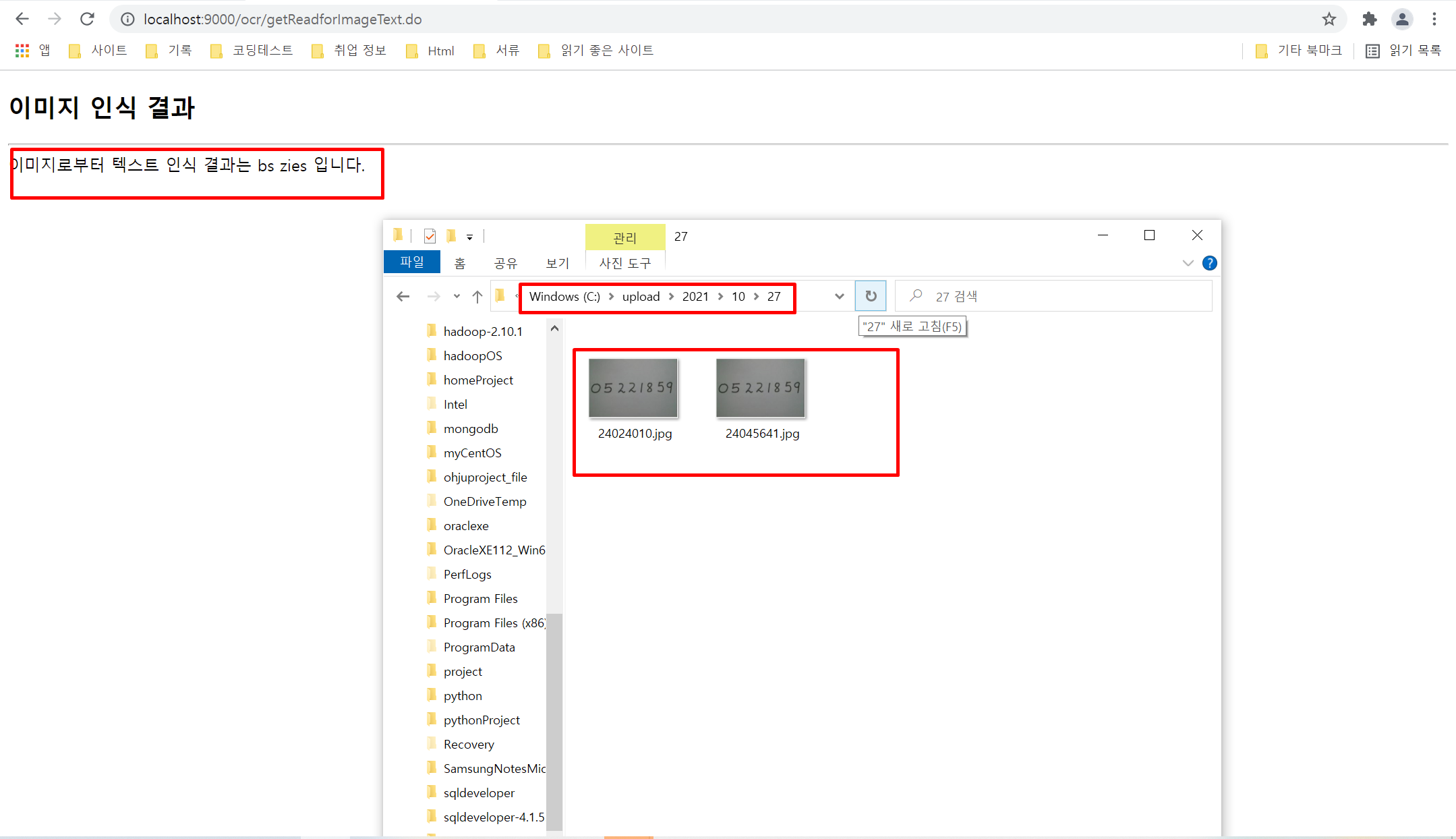
Task: Click the browser reload icon
Action: point(87,19)
